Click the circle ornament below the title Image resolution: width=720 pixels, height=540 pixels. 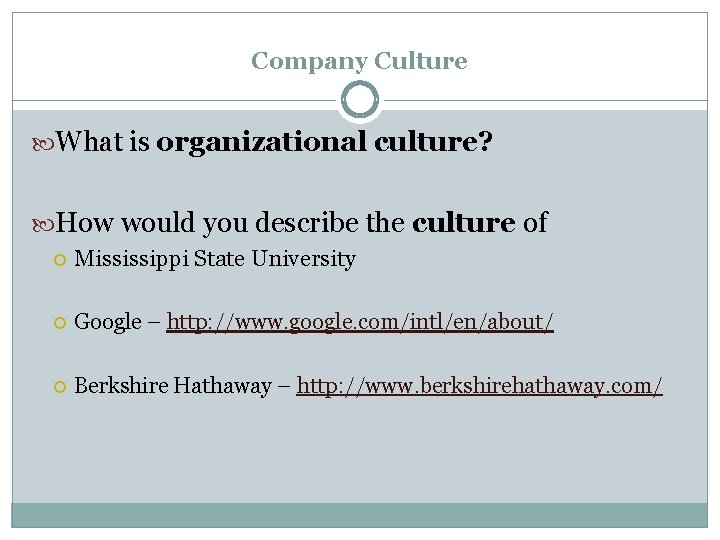point(360,100)
